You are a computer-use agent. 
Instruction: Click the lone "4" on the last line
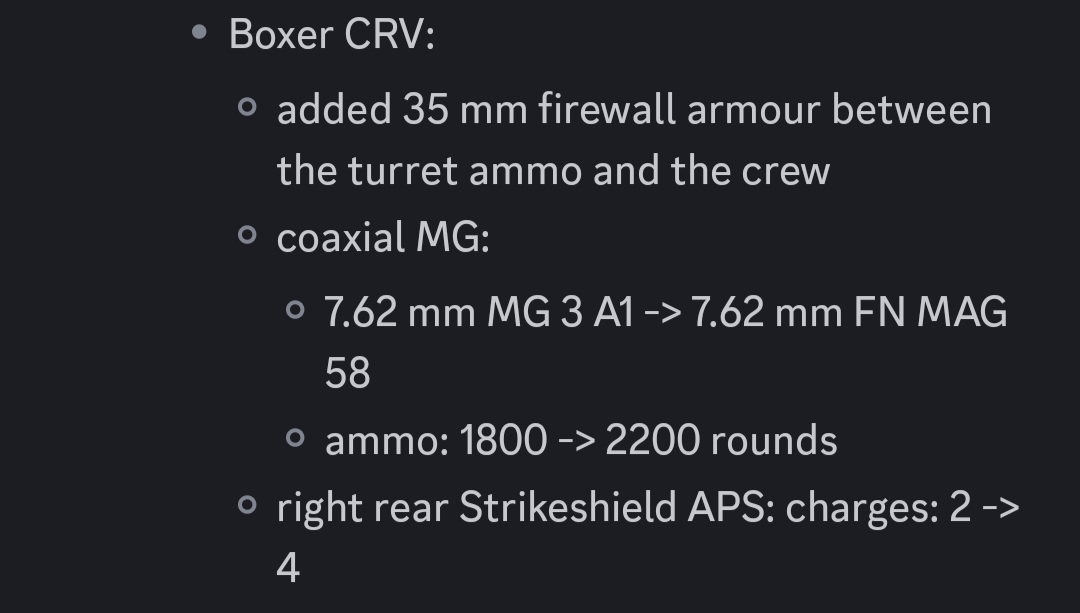[288, 568]
